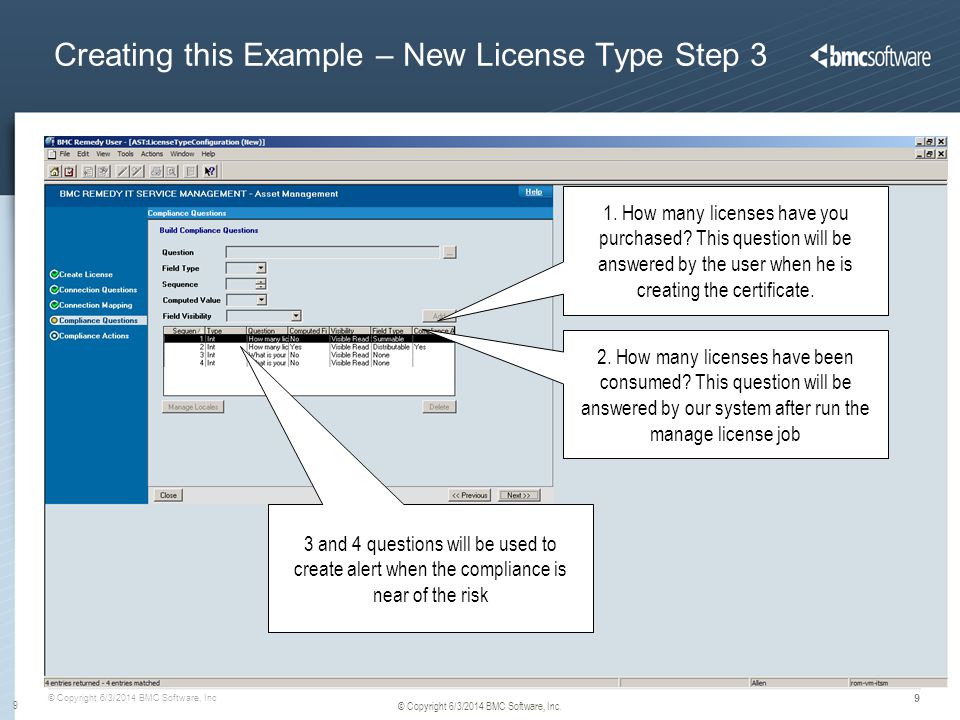Click the print preview magnifier icon
The height and width of the screenshot is (720, 960).
pos(172,172)
